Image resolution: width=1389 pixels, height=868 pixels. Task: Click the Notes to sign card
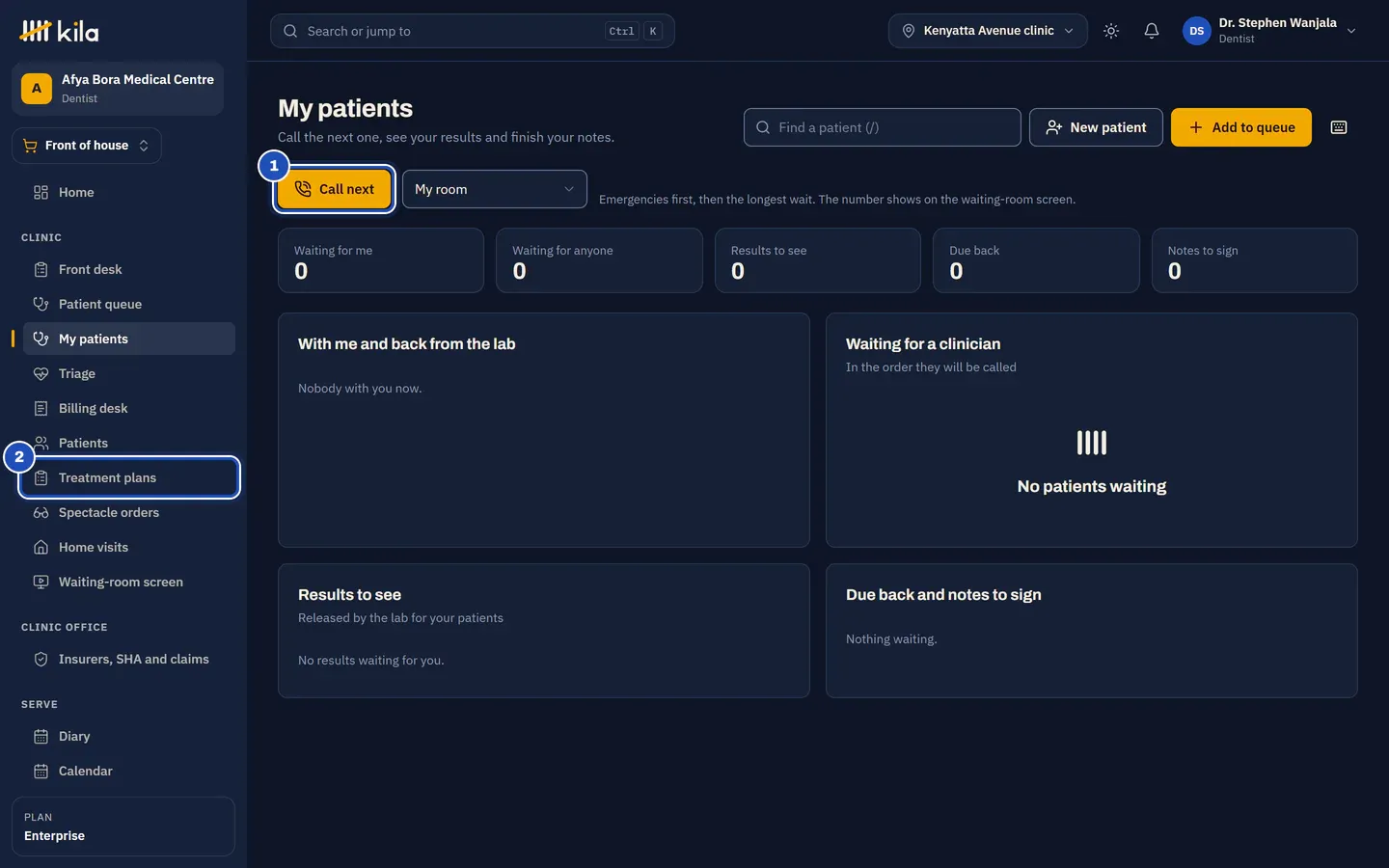[1255, 260]
